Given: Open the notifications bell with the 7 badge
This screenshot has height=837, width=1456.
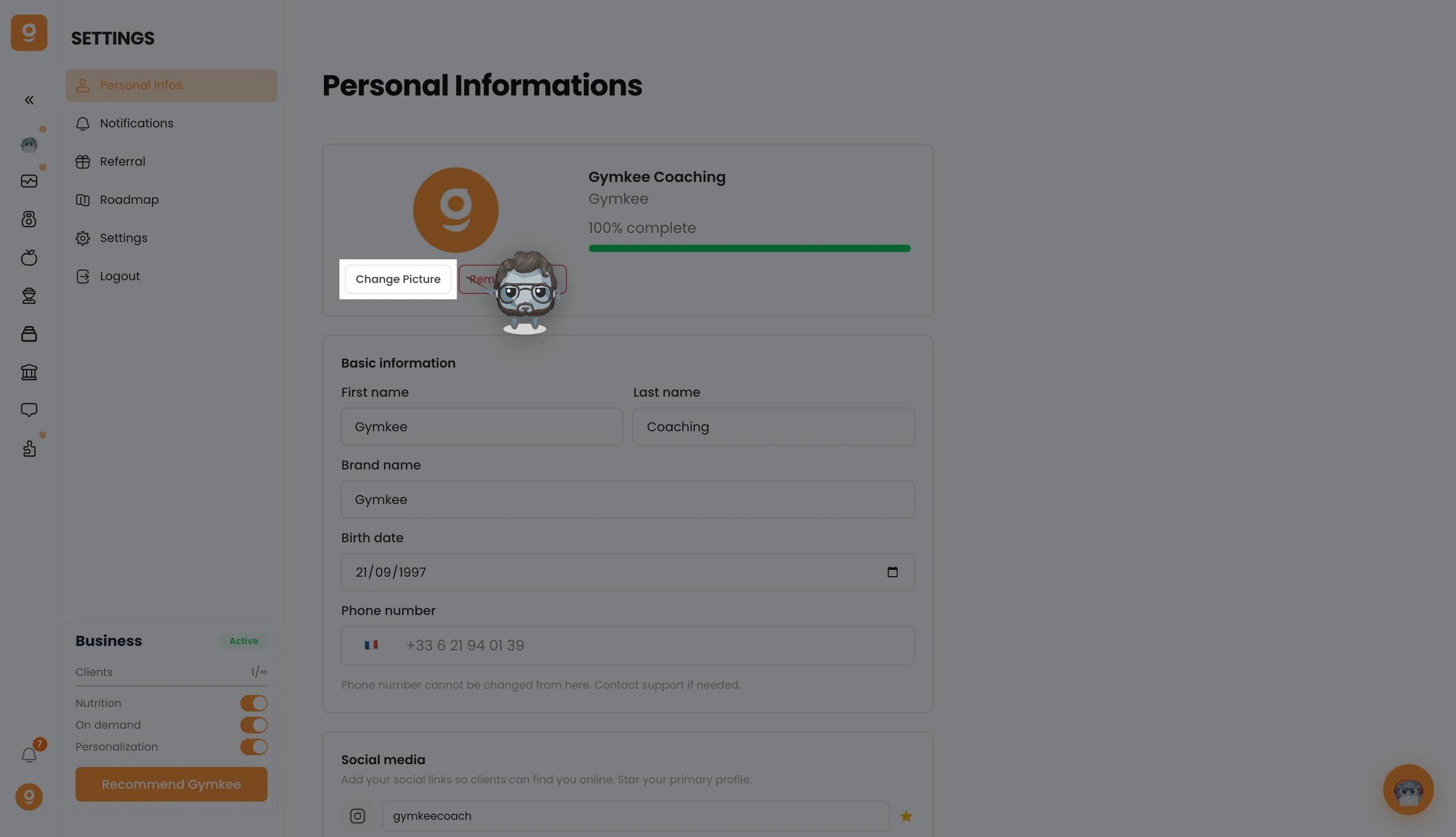Looking at the screenshot, I should click(x=29, y=755).
